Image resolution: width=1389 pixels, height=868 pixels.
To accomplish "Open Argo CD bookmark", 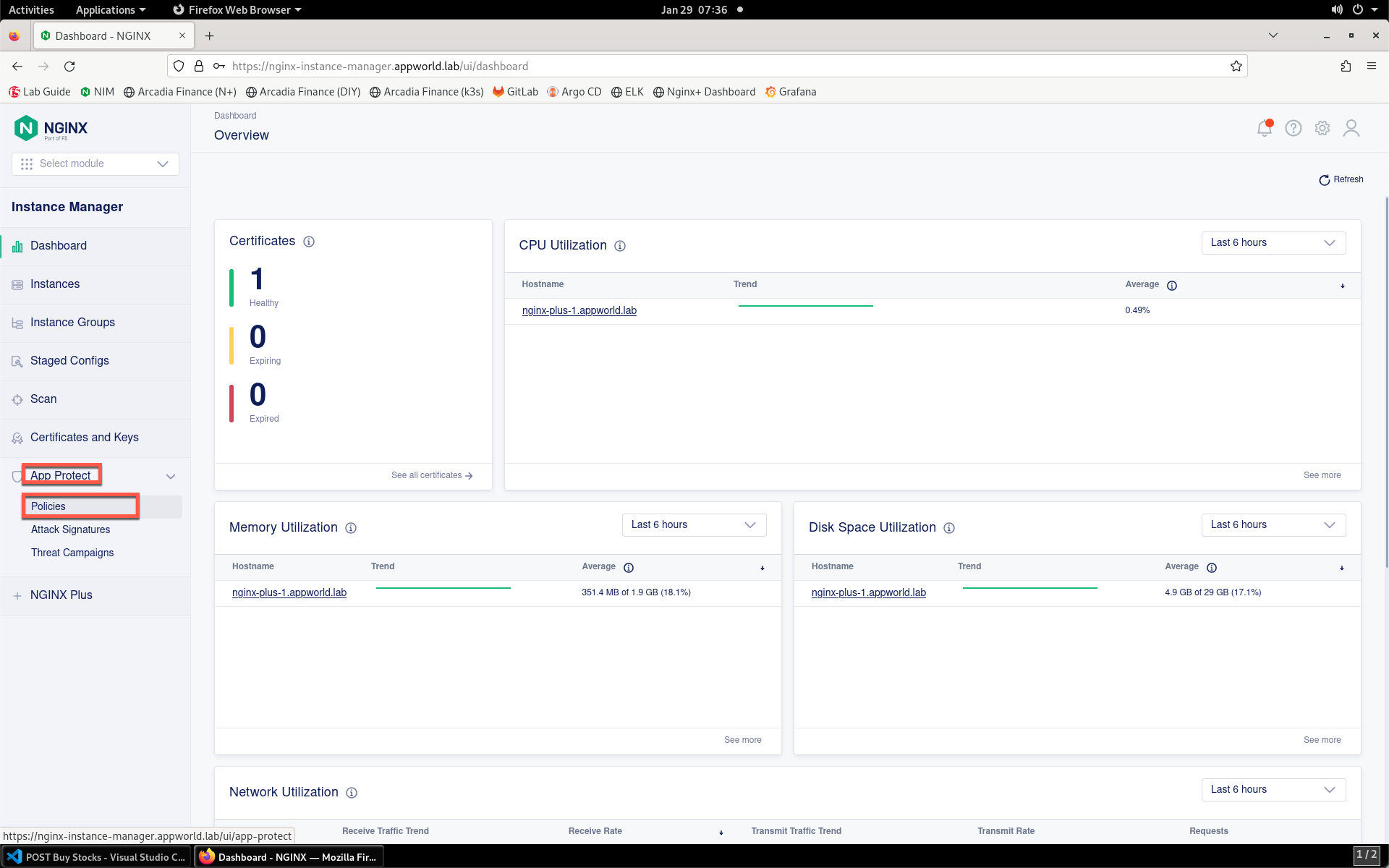I will click(x=574, y=92).
